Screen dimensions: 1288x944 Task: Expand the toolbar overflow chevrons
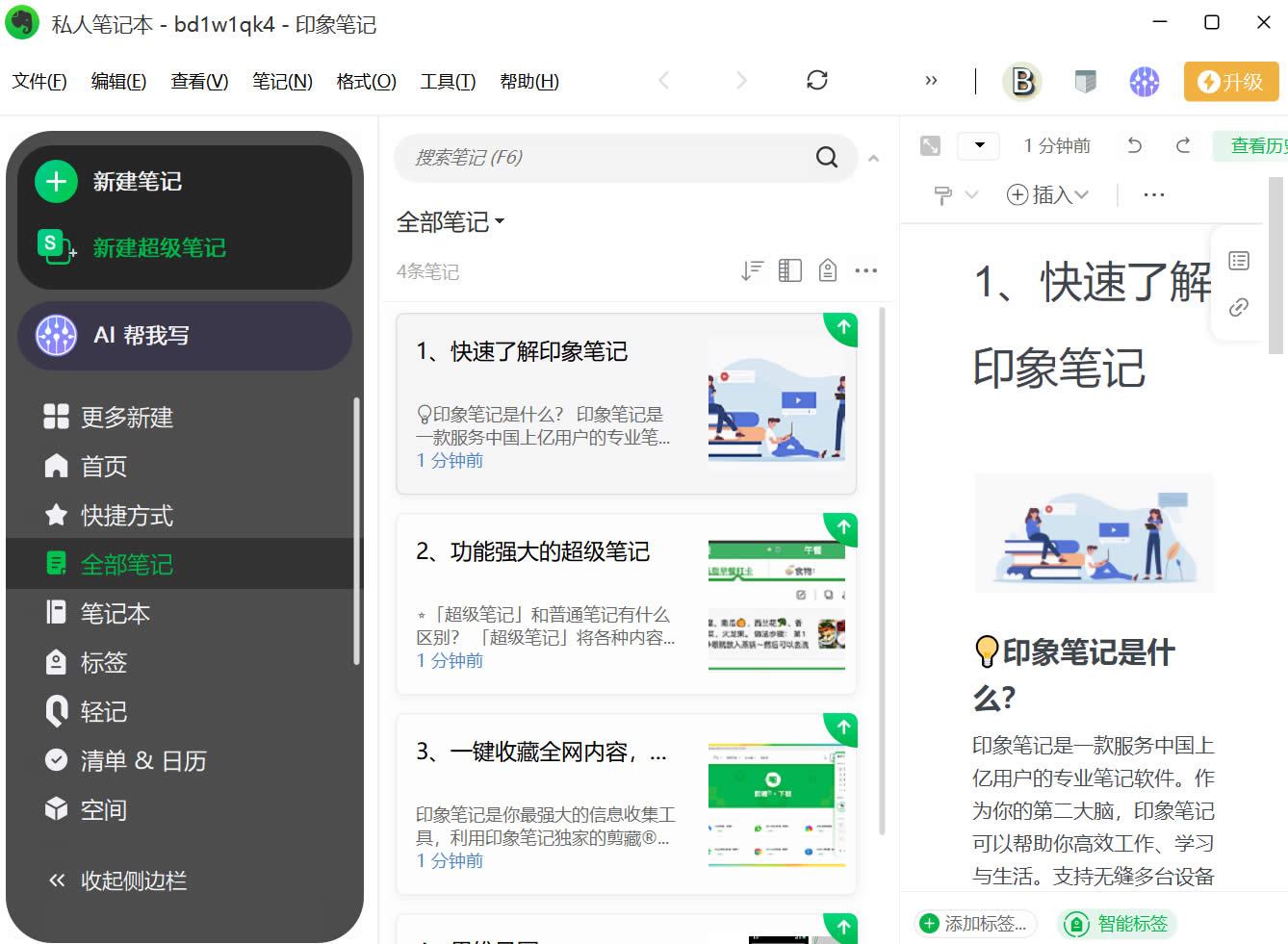[x=931, y=81]
